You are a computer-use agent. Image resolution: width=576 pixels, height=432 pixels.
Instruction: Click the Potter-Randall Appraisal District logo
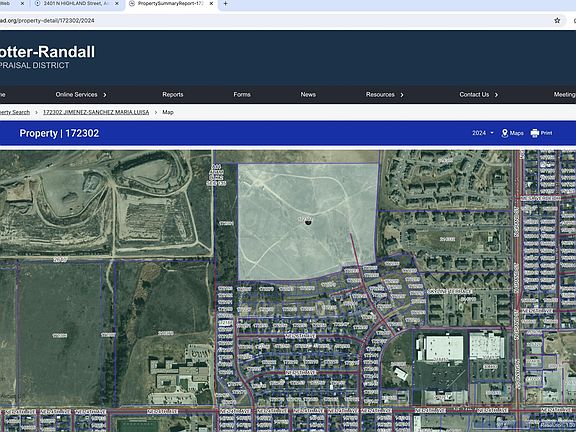47,57
